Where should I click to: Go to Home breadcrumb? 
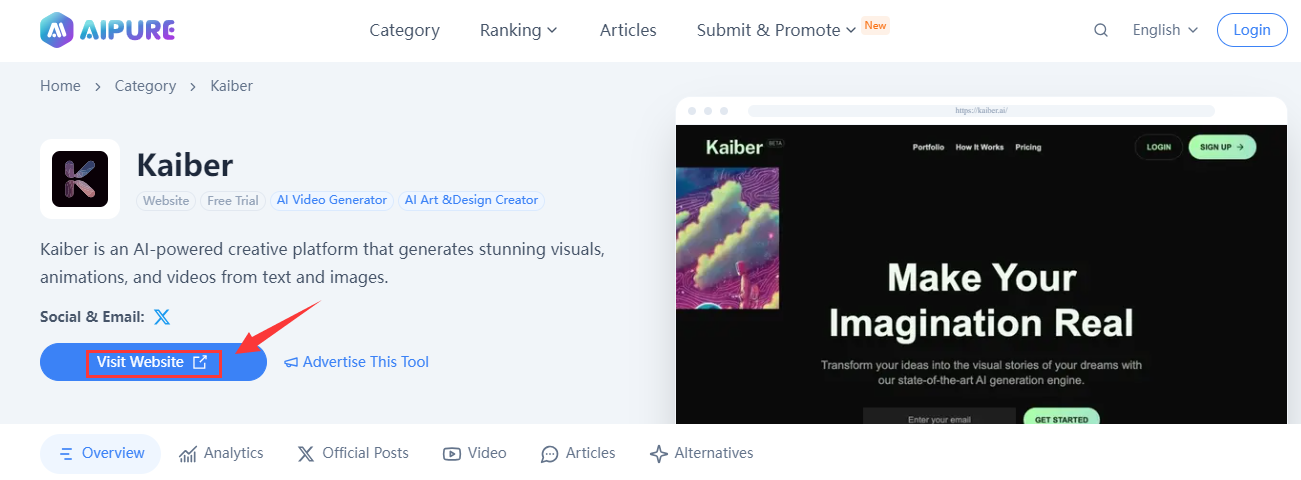(60, 86)
